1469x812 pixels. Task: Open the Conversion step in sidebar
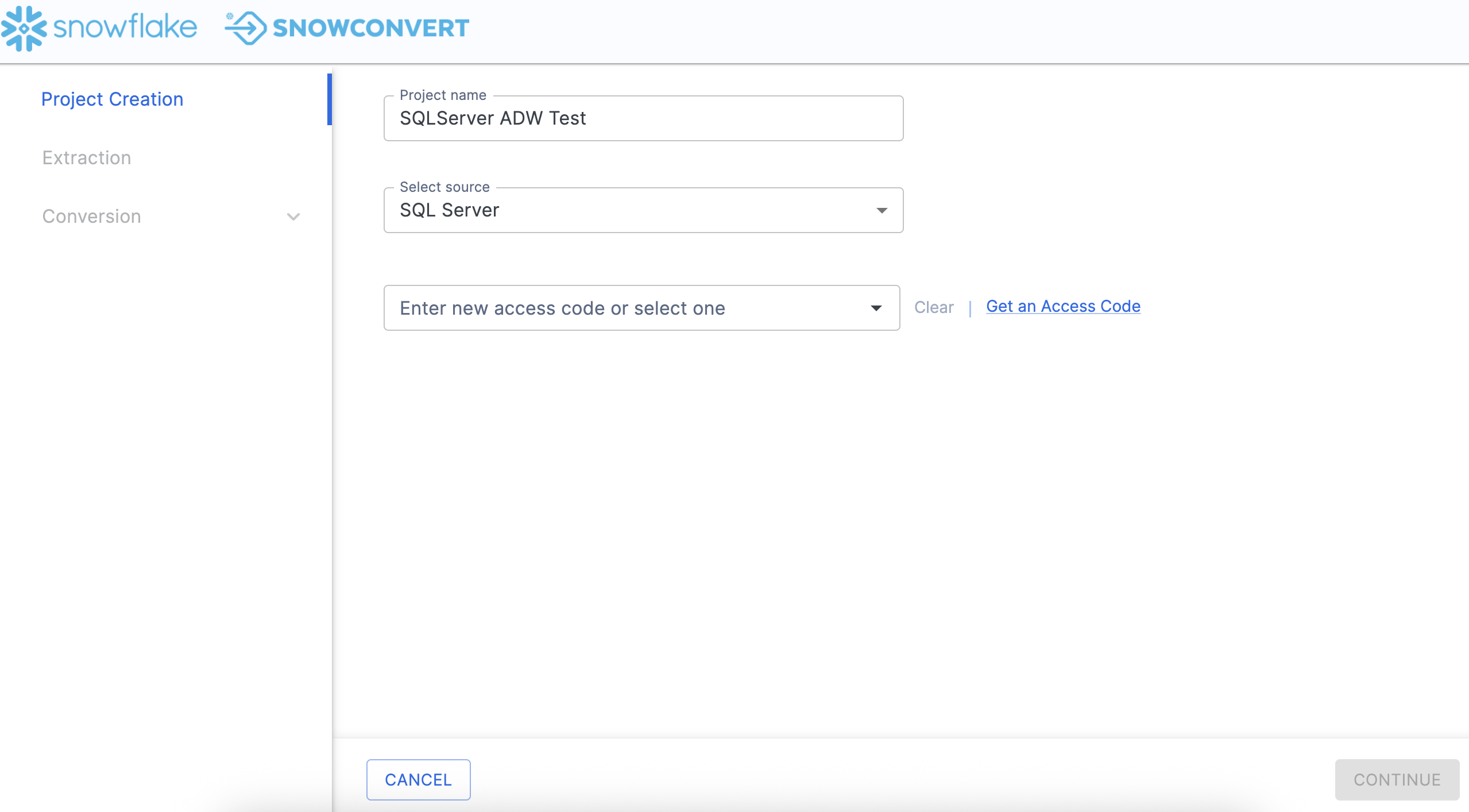pos(92,216)
